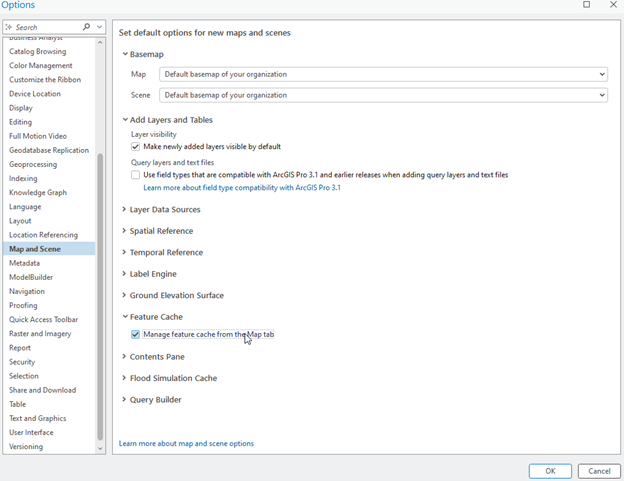Collapse the Basemap section

pyautogui.click(x=125, y=54)
